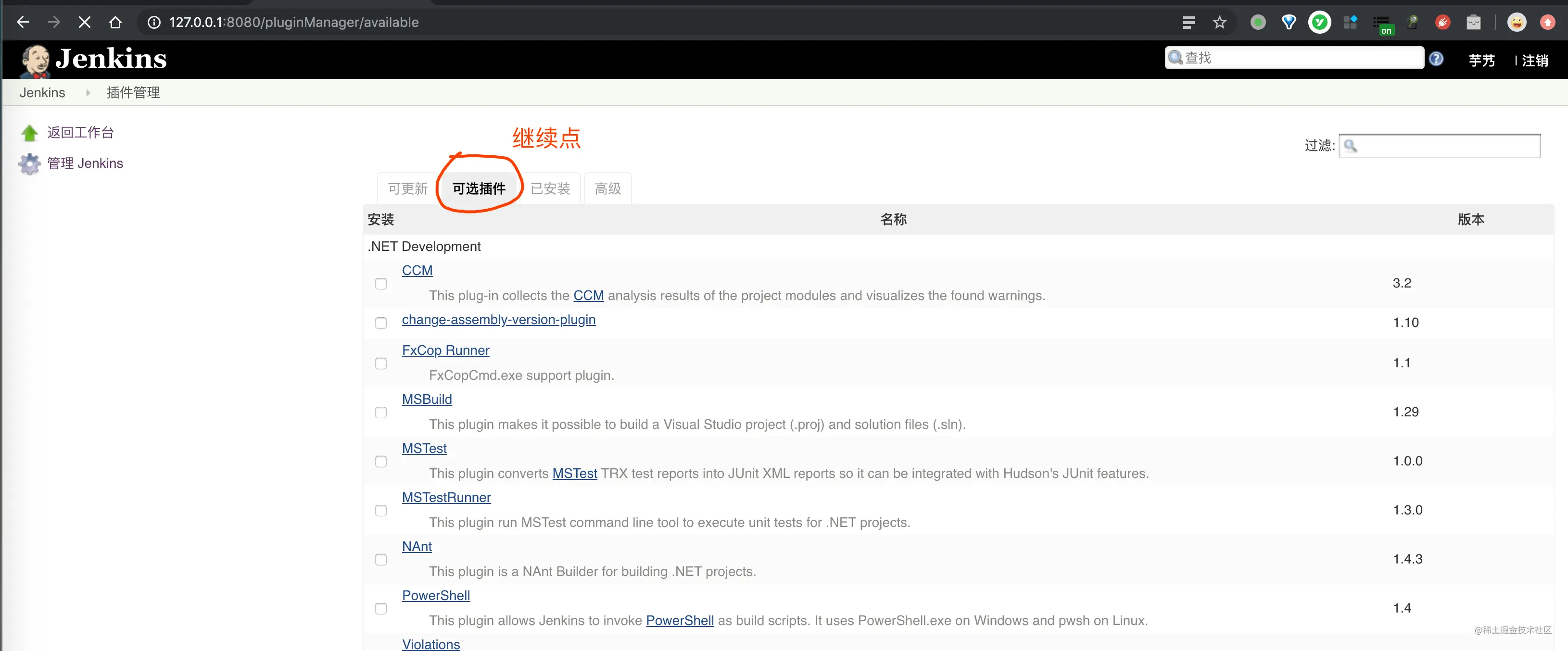Click the browser back arrow
Viewport: 1568px width, 651px height.
[x=23, y=23]
